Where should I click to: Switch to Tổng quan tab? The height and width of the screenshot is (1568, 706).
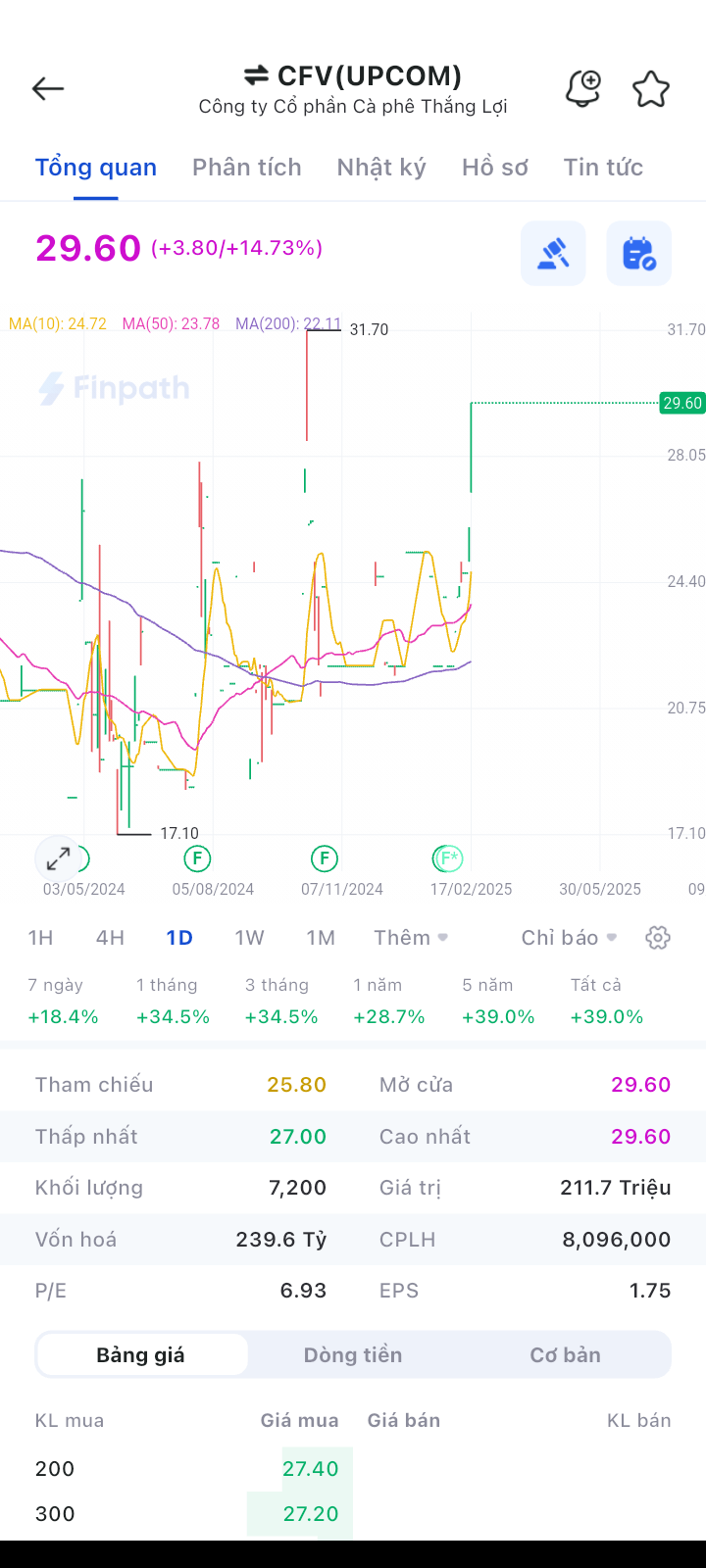(96, 168)
